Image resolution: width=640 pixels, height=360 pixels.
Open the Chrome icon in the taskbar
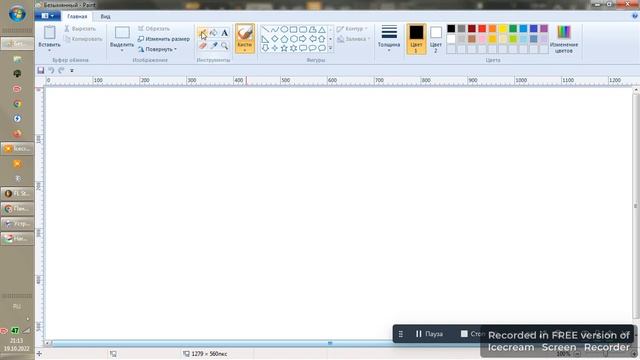(x=17, y=104)
